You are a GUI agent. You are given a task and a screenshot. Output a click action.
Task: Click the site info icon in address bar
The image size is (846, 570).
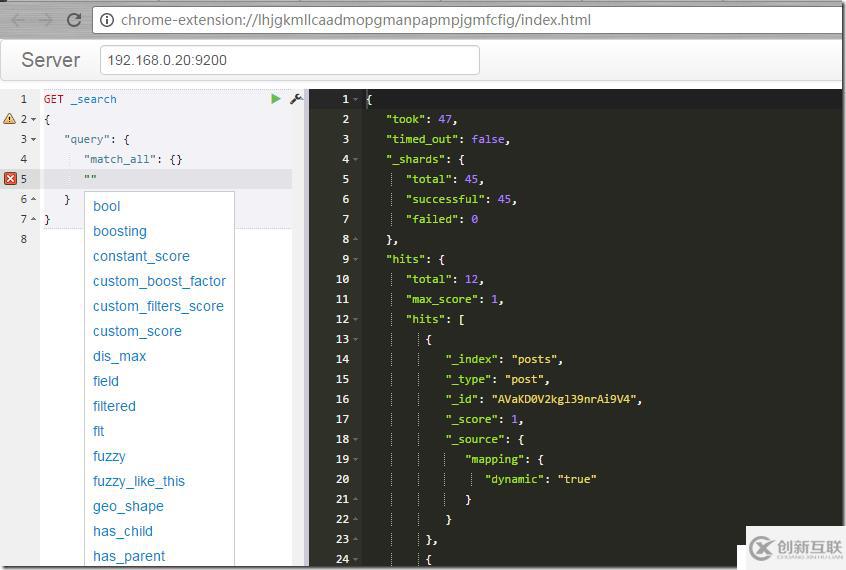tap(107, 20)
